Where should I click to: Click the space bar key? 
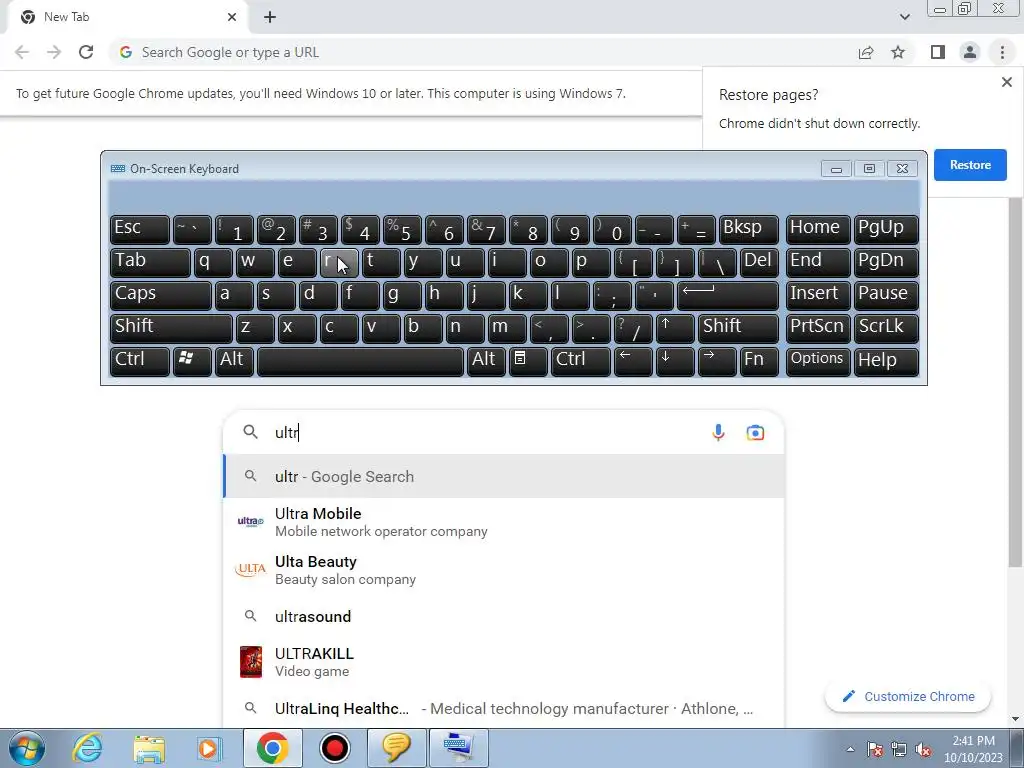coord(360,360)
